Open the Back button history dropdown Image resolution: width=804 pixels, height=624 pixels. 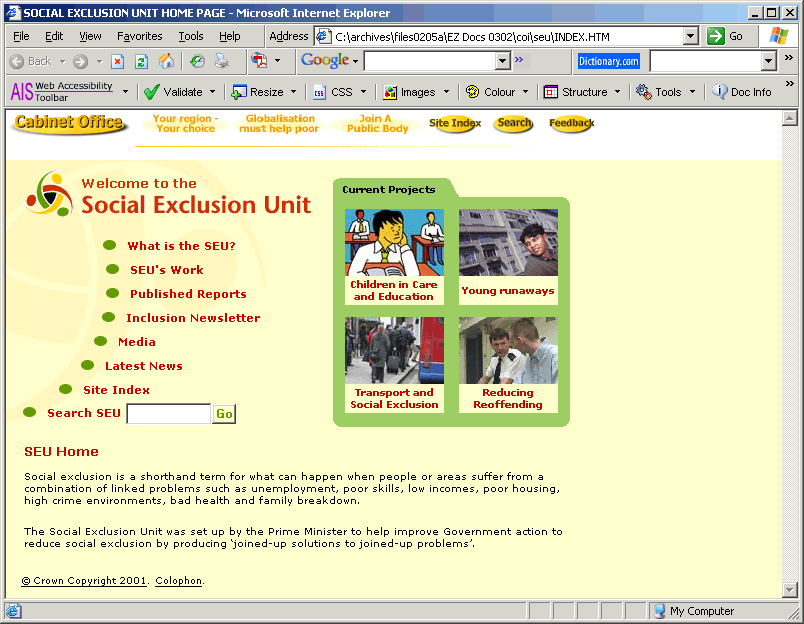coord(63,62)
